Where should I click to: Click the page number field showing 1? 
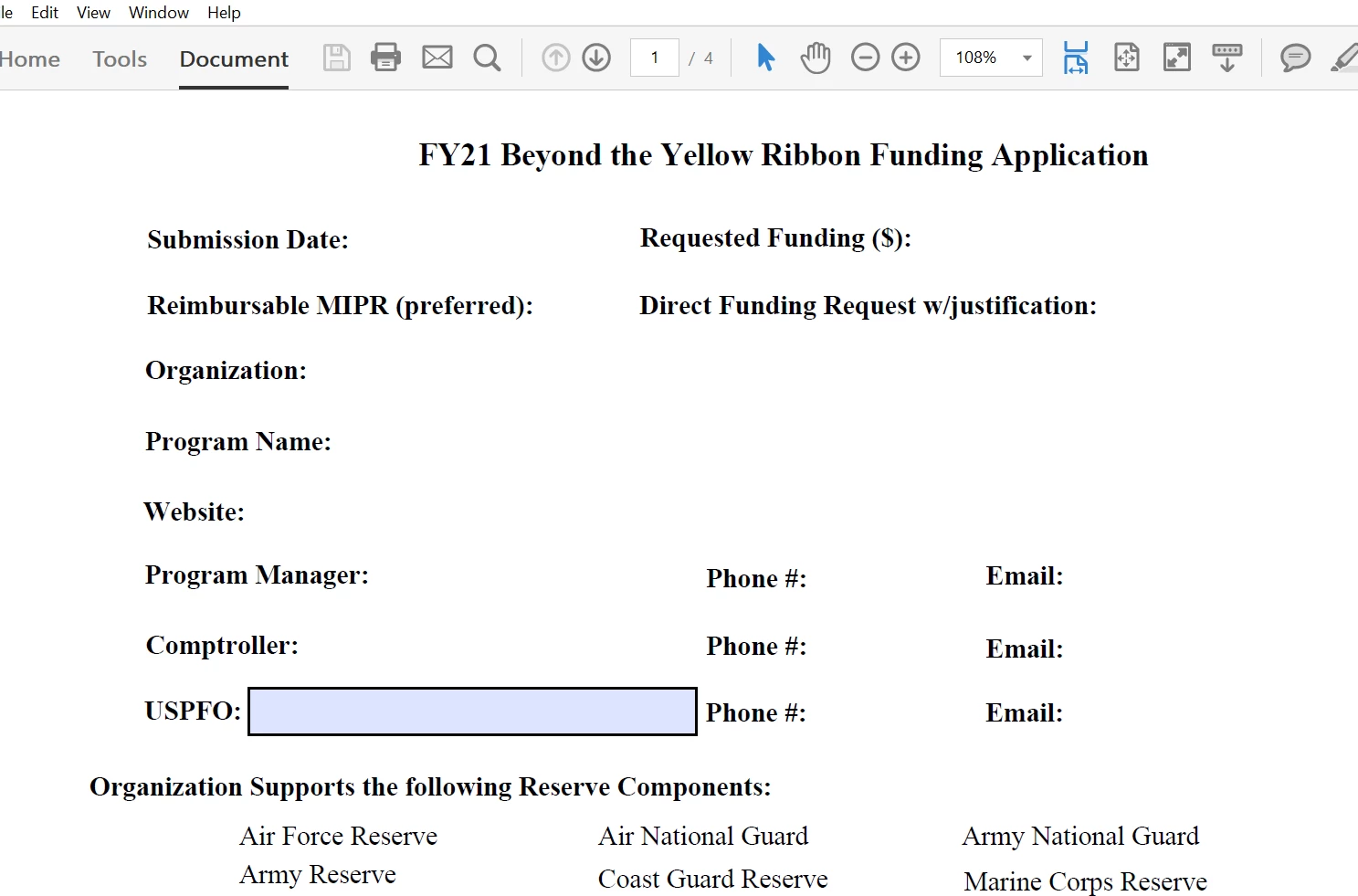[655, 58]
